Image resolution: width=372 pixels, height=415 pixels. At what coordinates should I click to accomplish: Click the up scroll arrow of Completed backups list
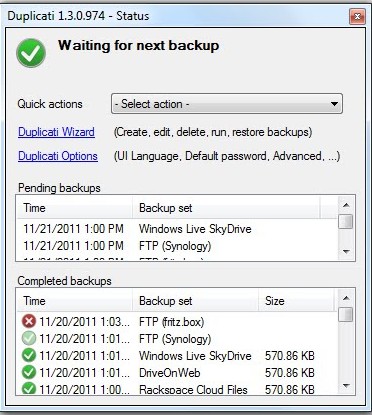point(346,298)
